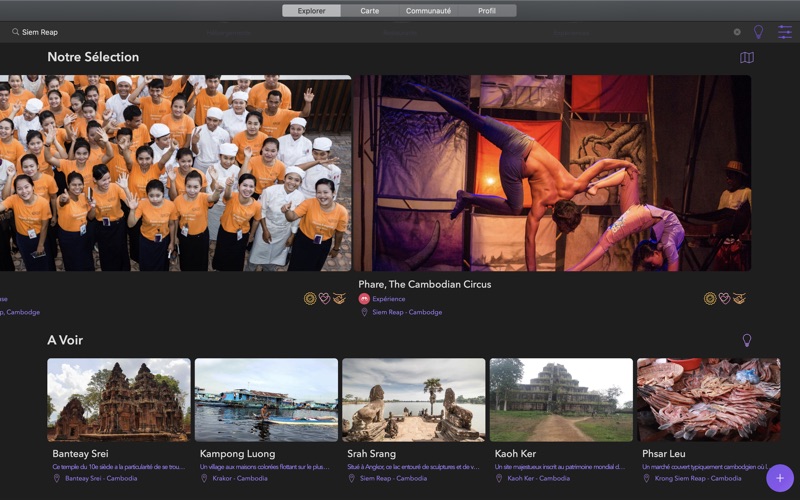800x500 pixels.
Task: Open the Phare circus acrobat photo
Action: (553, 173)
